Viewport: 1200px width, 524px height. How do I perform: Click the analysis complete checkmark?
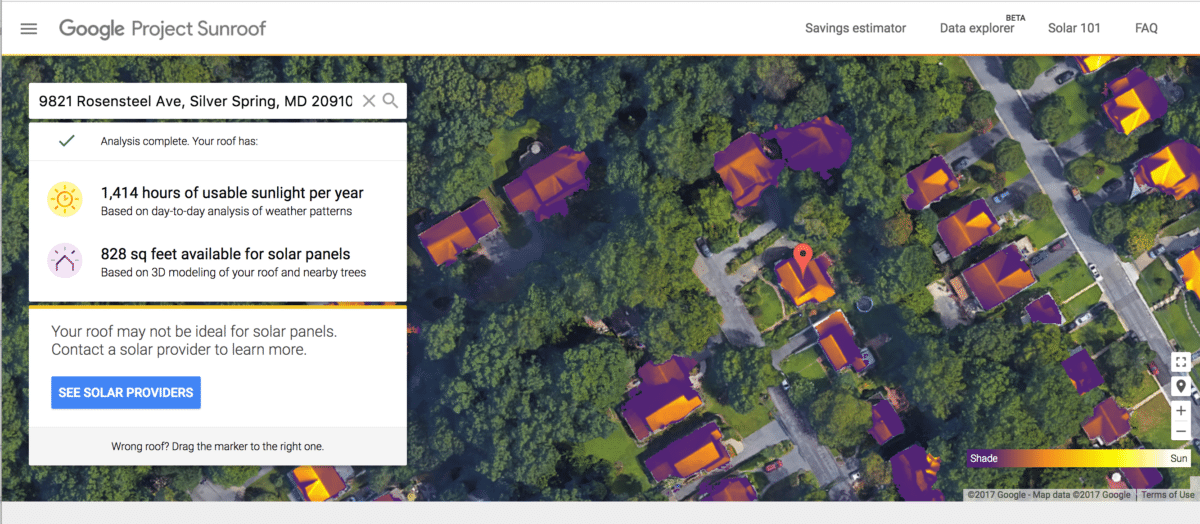pyautogui.click(x=67, y=141)
